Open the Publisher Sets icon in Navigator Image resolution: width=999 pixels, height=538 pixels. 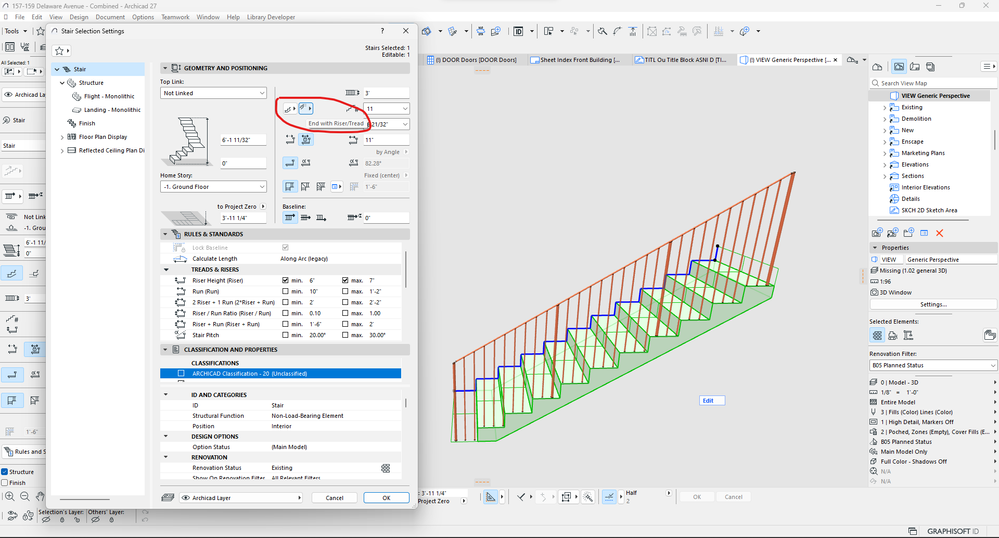(x=930, y=66)
